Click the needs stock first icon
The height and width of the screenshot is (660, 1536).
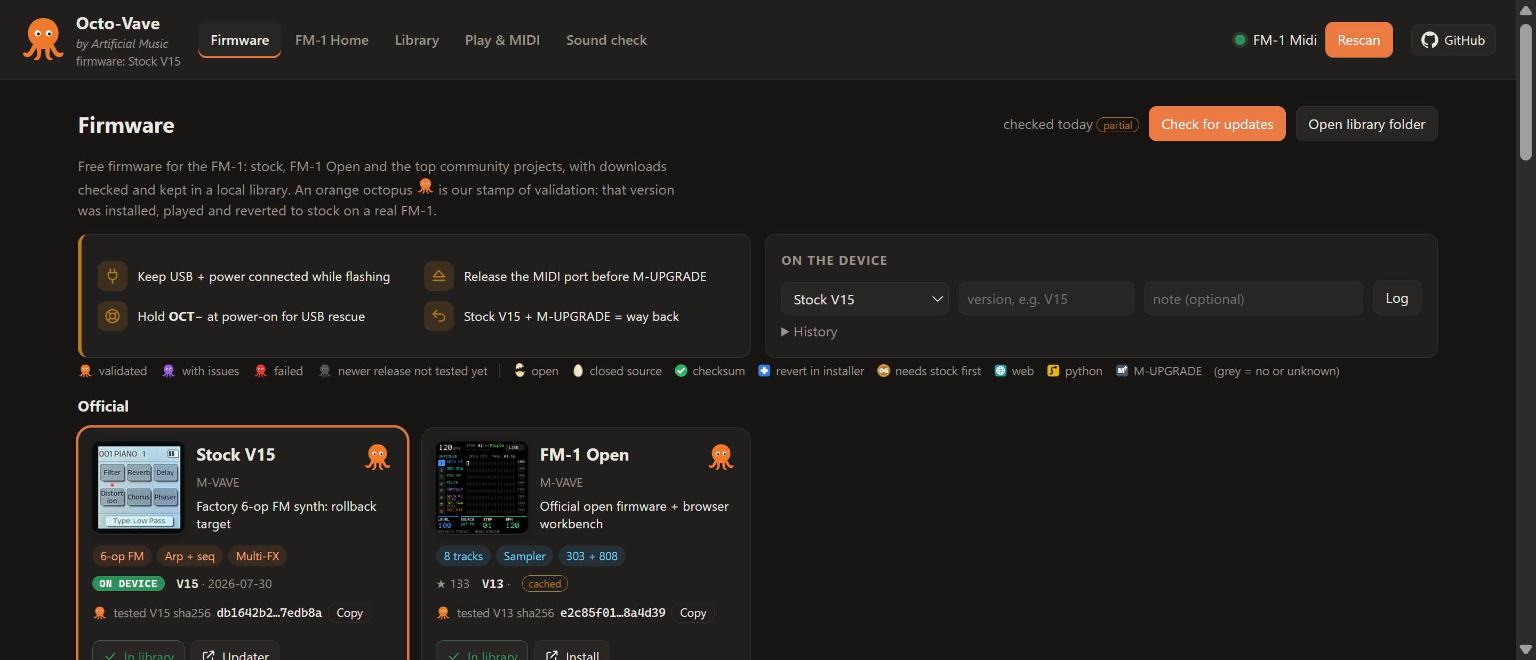(883, 371)
